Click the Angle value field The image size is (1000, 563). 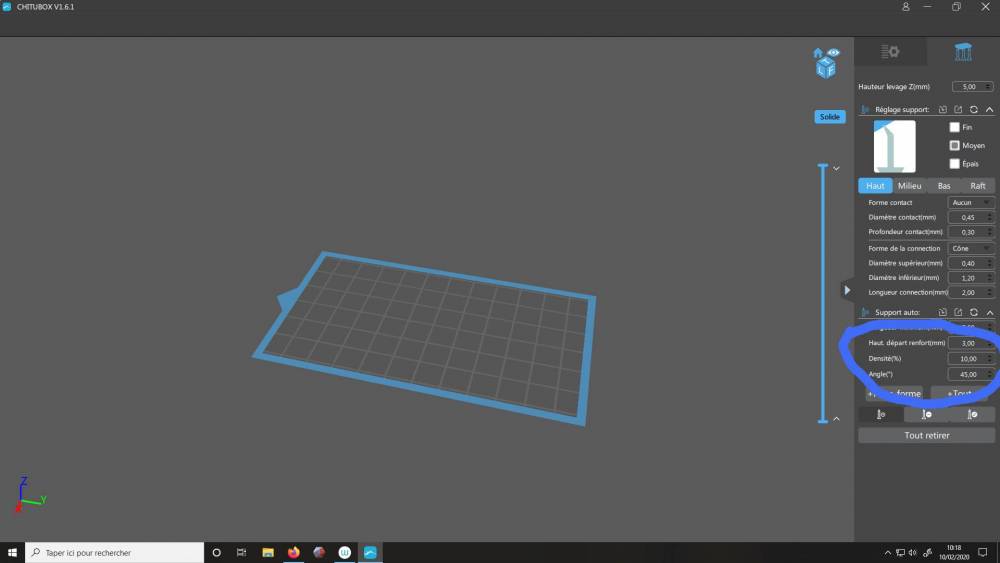(x=971, y=375)
